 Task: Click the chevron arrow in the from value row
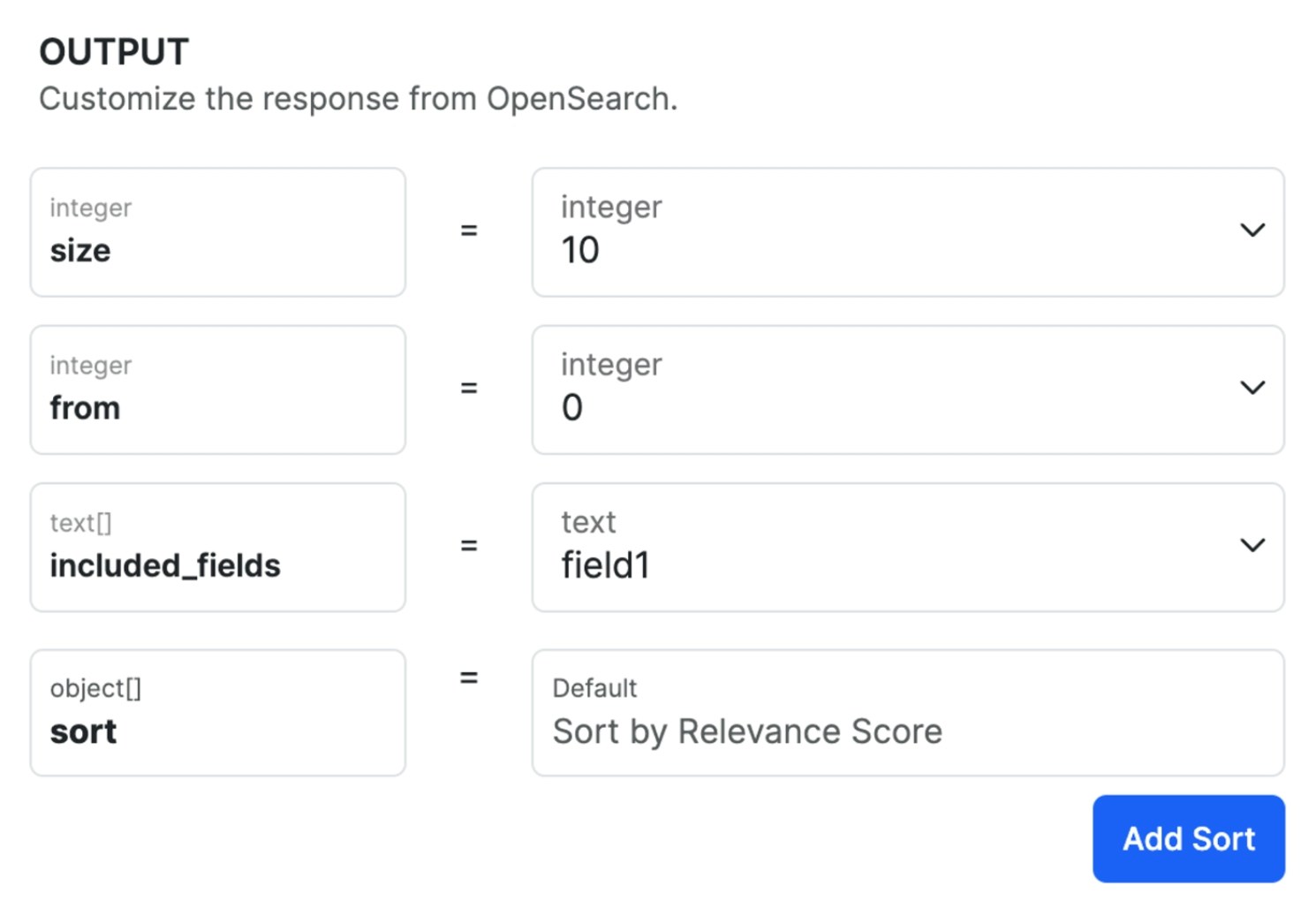click(x=1252, y=388)
